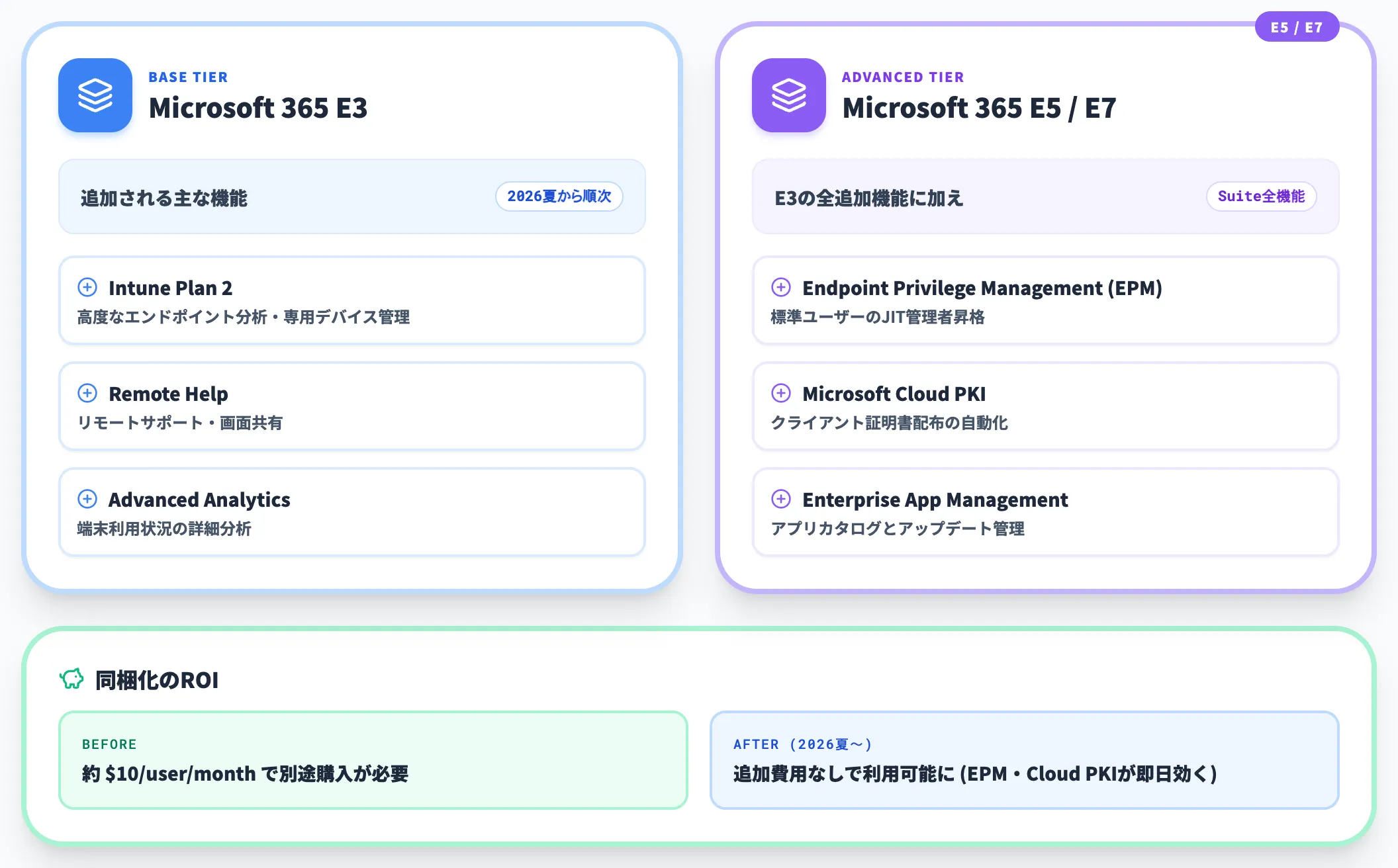Click the 同梱化のROI section heading
Viewport: 1398px width, 868px height.
pos(157,680)
